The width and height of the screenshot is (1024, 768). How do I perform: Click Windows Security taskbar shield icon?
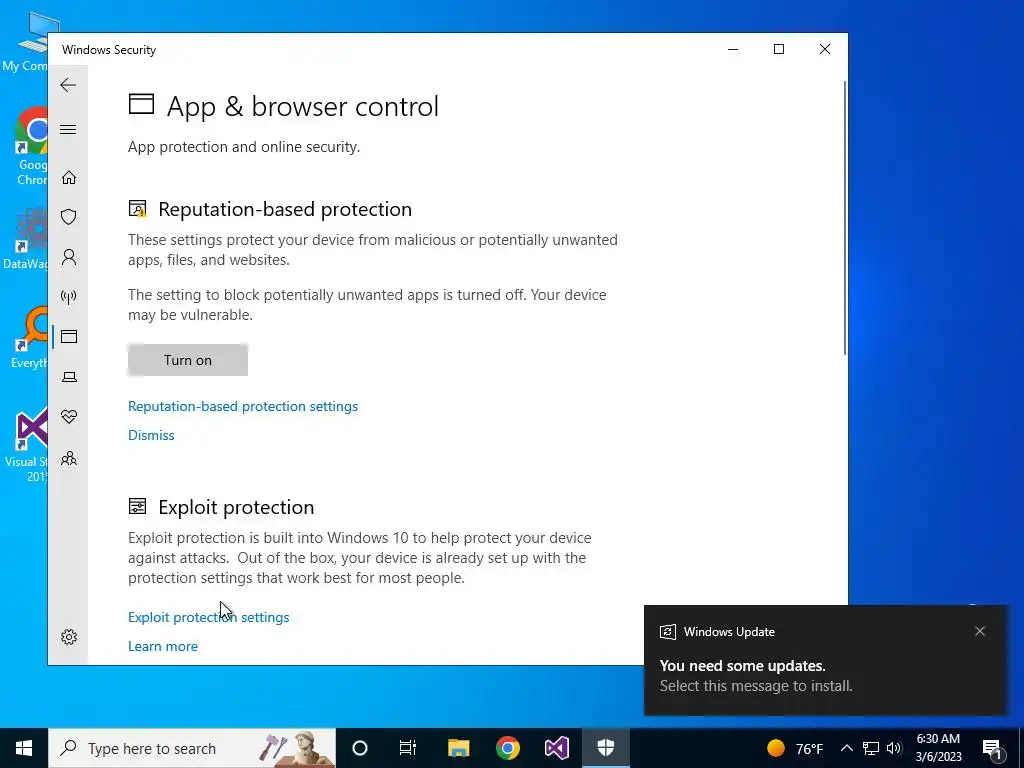click(x=606, y=748)
